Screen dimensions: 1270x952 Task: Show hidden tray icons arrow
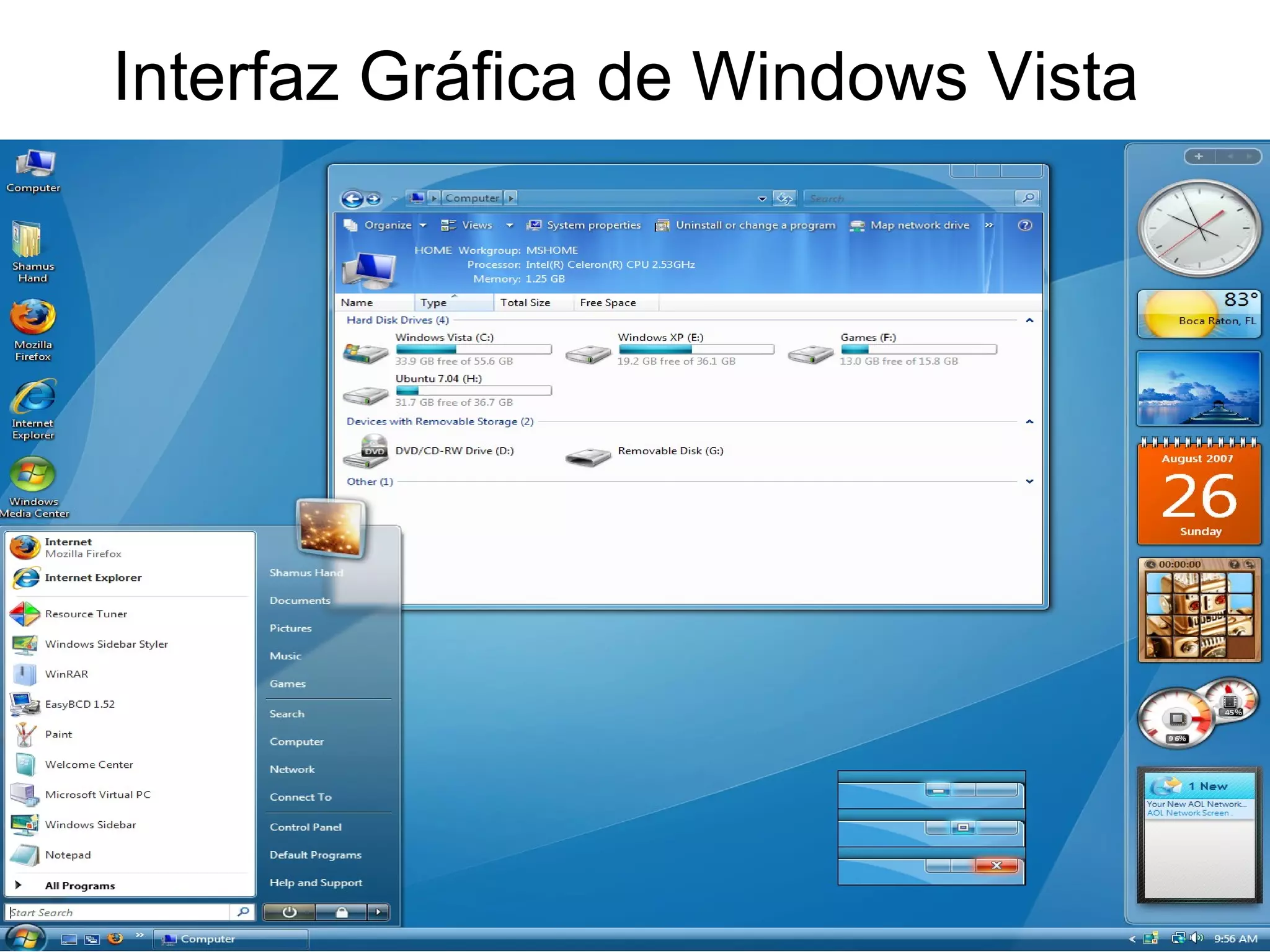coord(1132,939)
